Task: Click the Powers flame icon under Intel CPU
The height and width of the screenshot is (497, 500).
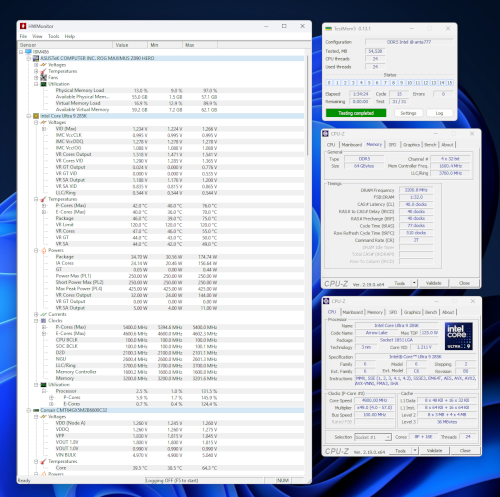Action: click(x=44, y=250)
